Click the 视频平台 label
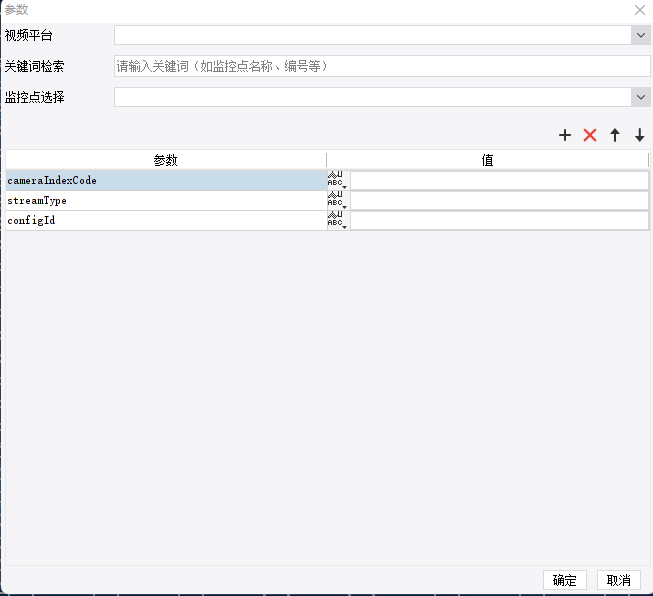 tap(28, 35)
